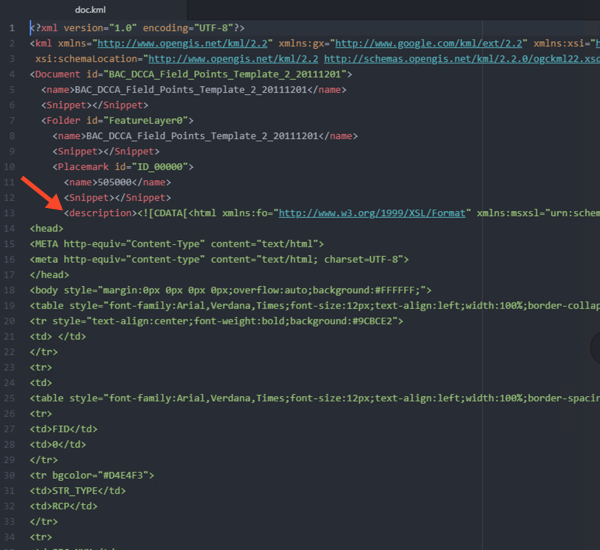The image size is (600, 550).
Task: Click lowercase meta charset=UTF-8 line
Action: pyautogui.click(x=219, y=259)
